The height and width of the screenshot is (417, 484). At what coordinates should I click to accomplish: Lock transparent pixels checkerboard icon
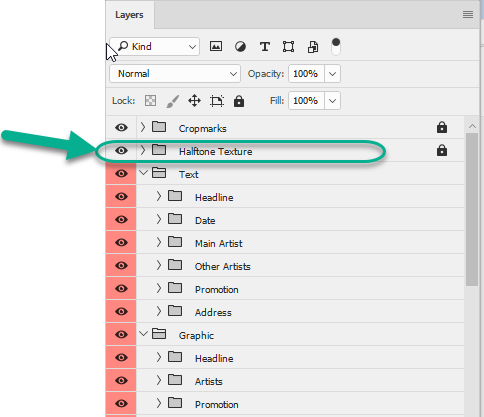(x=151, y=101)
